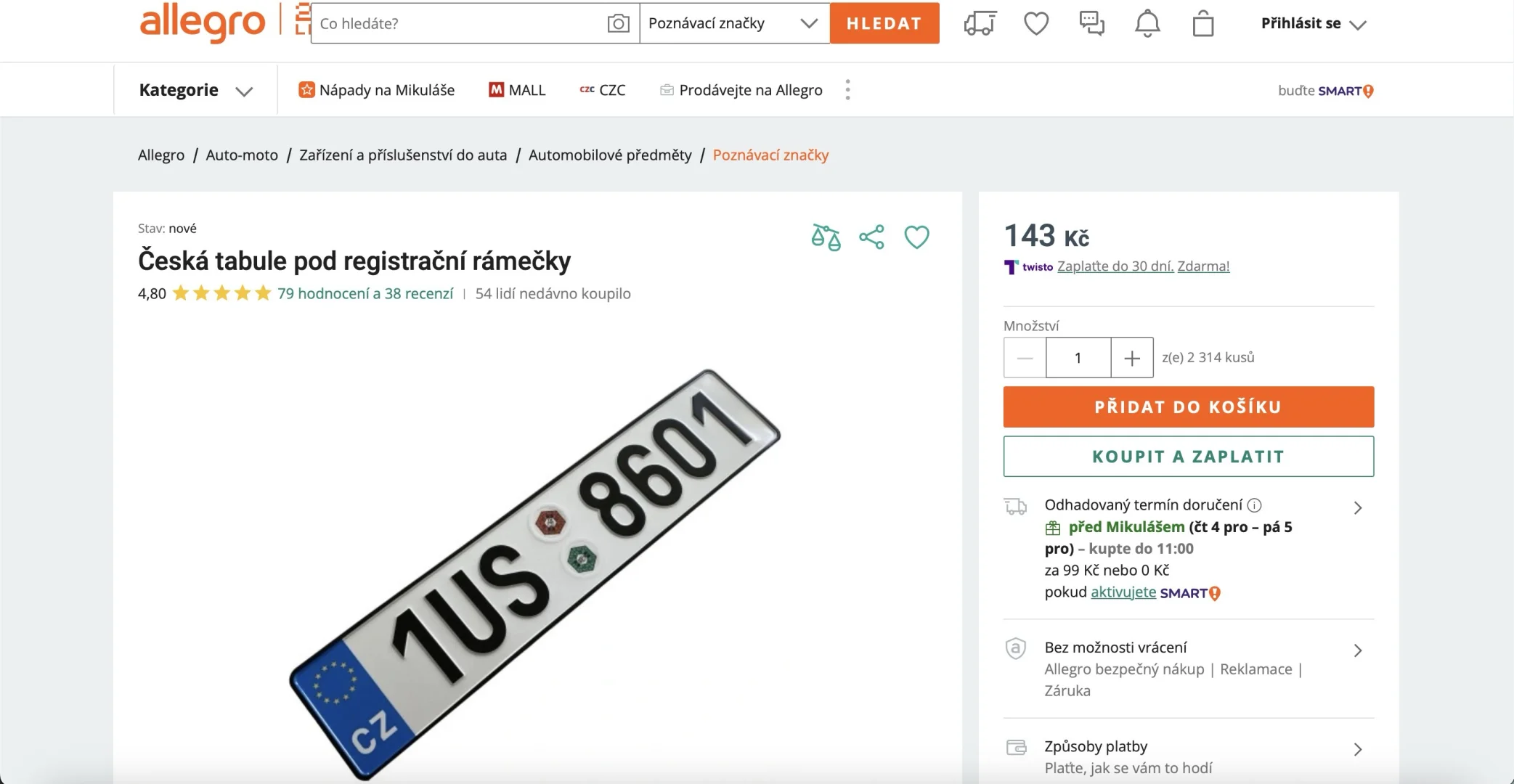Open the MALL menu link
Viewport: 1514px width, 784px height.
[517, 90]
